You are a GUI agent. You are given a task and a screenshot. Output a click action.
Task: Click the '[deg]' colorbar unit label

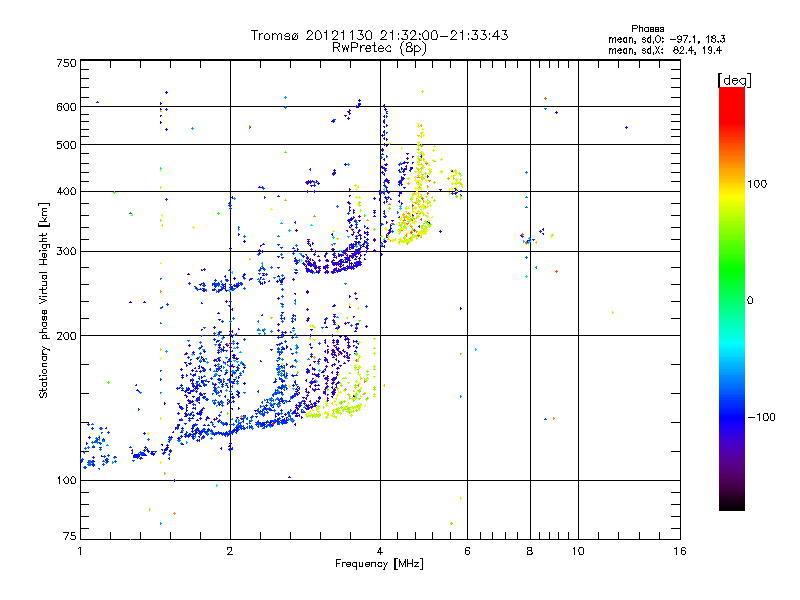pos(734,80)
